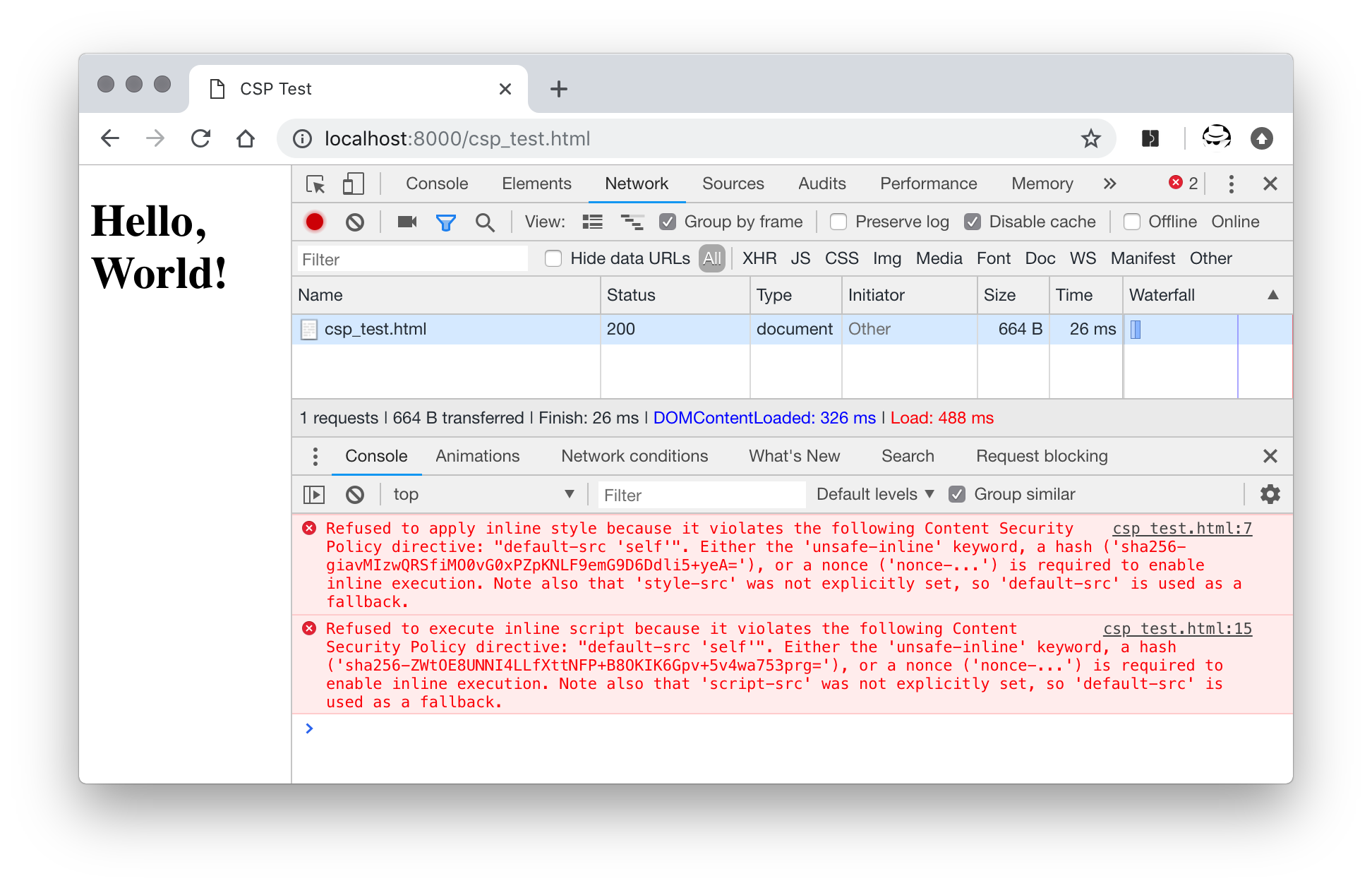This screenshot has height=888, width=1372.
Task: Click the block/stop requests icon
Action: tap(356, 222)
